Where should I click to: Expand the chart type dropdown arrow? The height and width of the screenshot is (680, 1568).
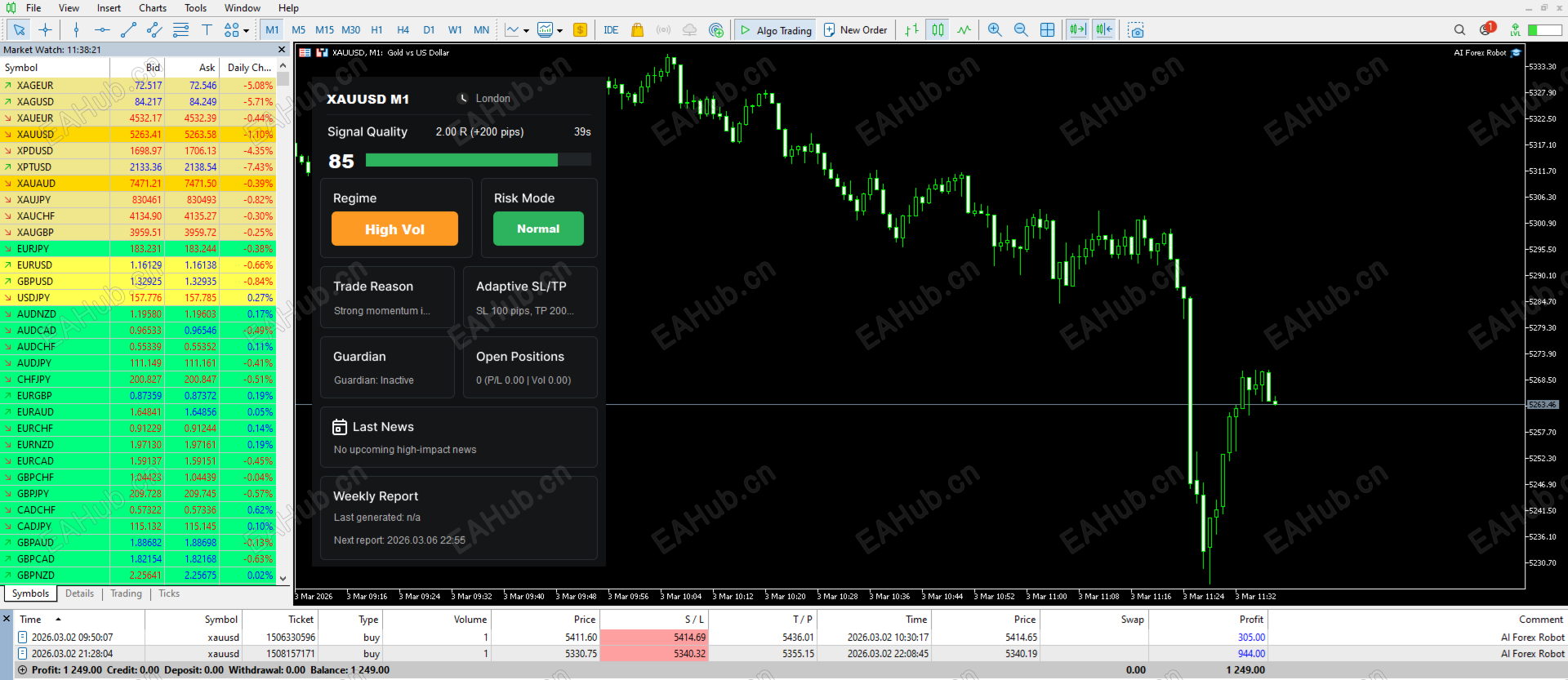(526, 31)
